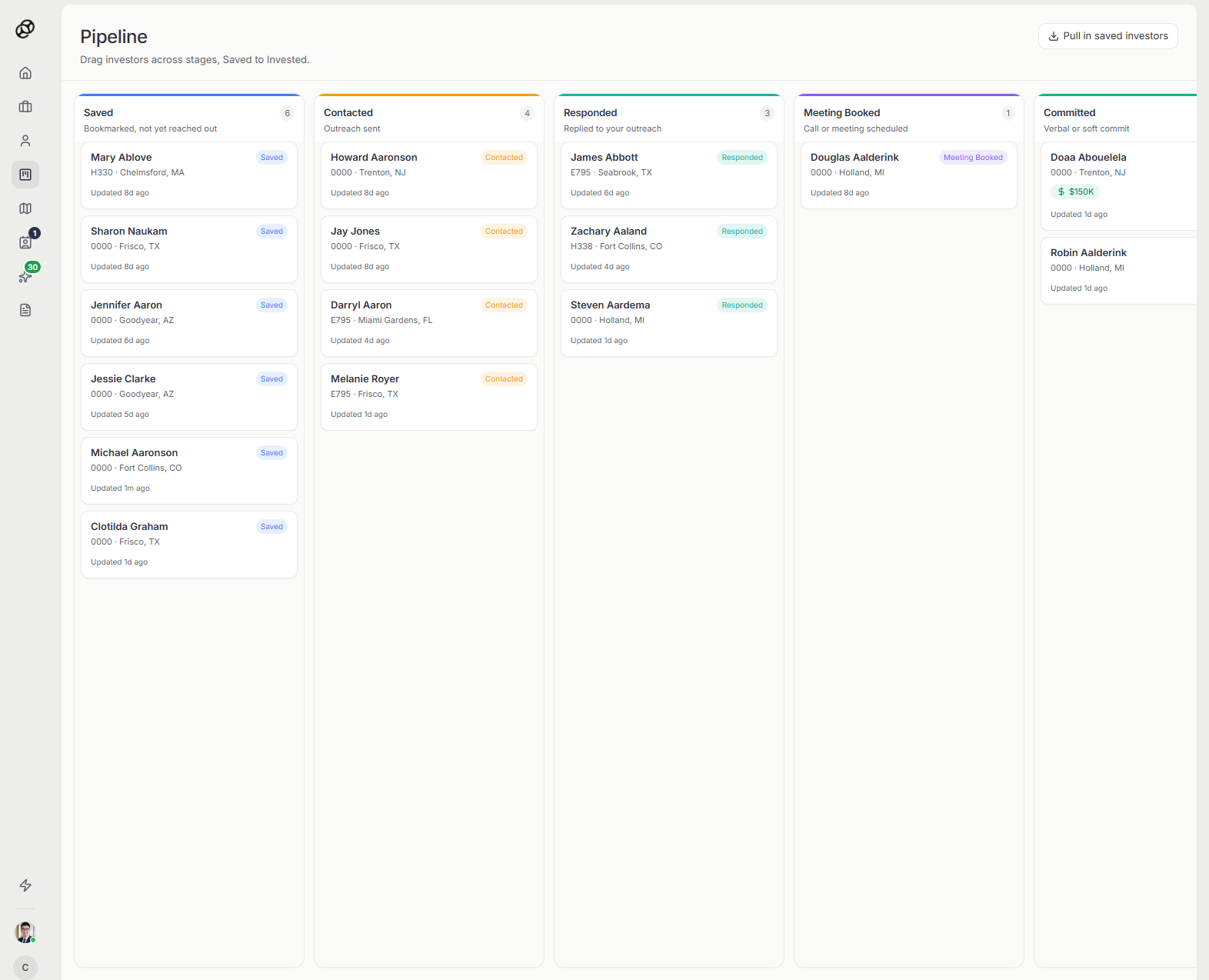Viewport: 1209px width, 980px height.
Task: Click the Contacted column count badge 4
Action: [x=527, y=113]
